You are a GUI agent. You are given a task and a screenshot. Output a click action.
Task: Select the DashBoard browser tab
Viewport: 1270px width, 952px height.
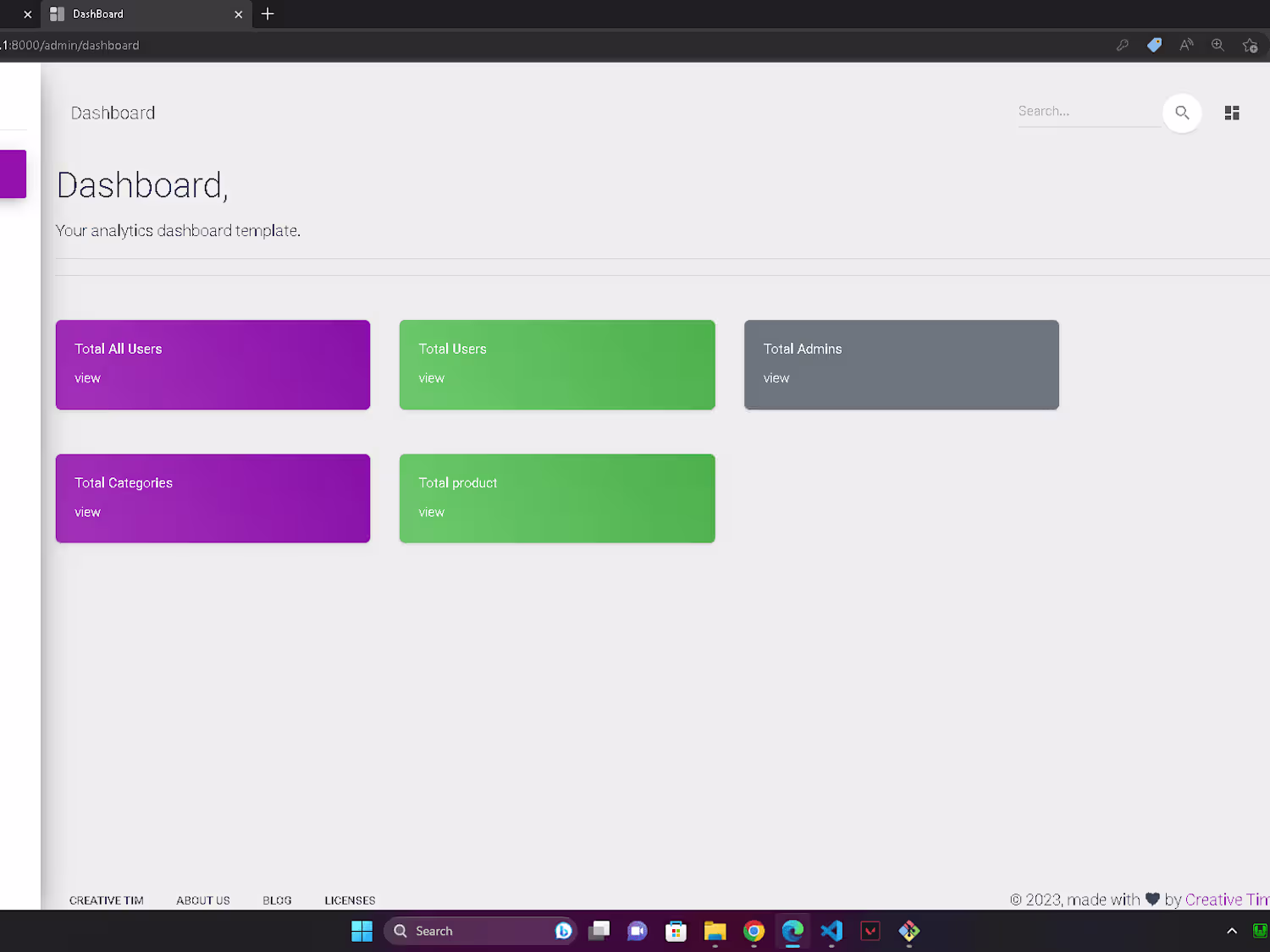pos(146,14)
